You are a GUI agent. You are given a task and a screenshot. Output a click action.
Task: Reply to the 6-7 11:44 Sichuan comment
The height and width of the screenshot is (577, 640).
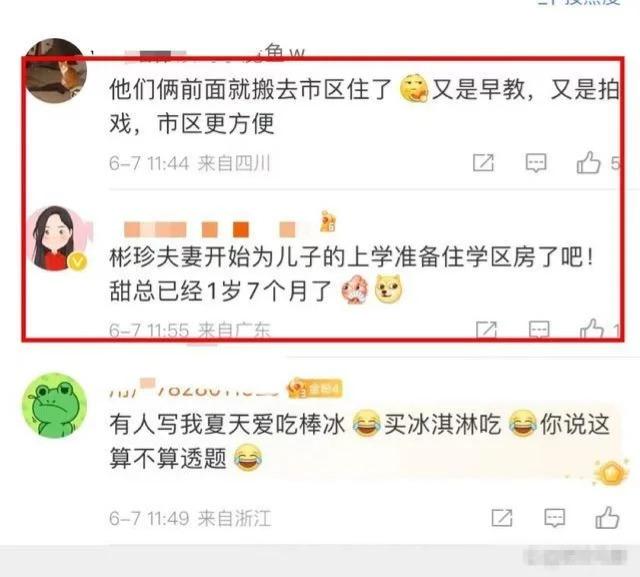pyautogui.click(x=536, y=163)
